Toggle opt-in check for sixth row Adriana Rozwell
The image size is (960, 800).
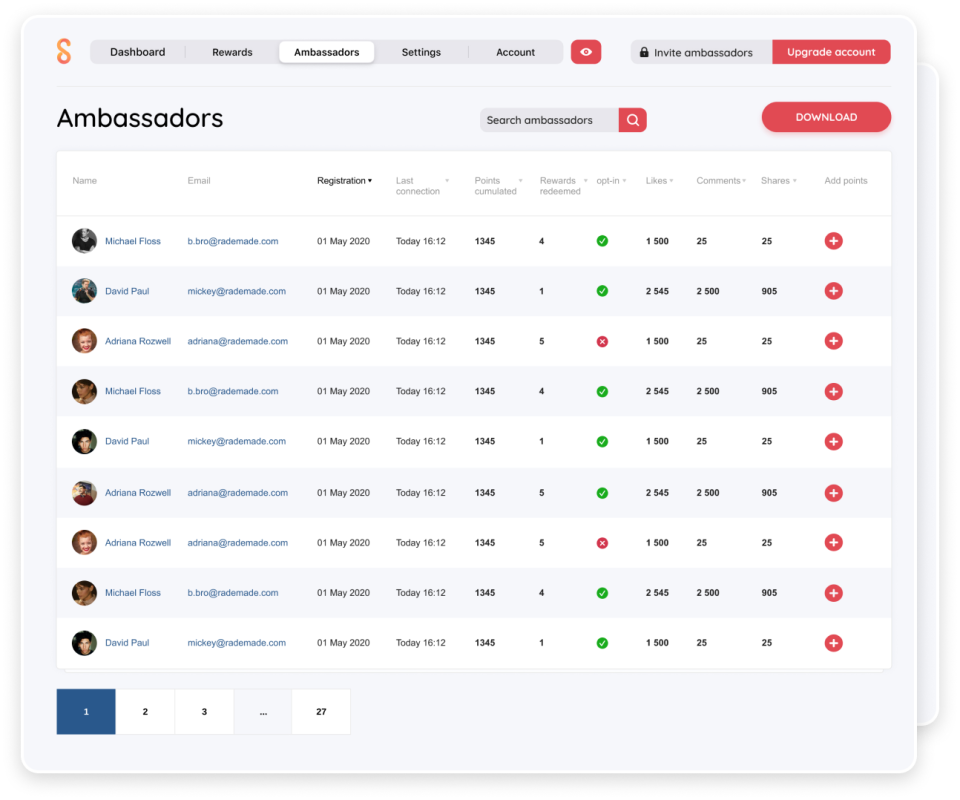pyautogui.click(x=602, y=493)
